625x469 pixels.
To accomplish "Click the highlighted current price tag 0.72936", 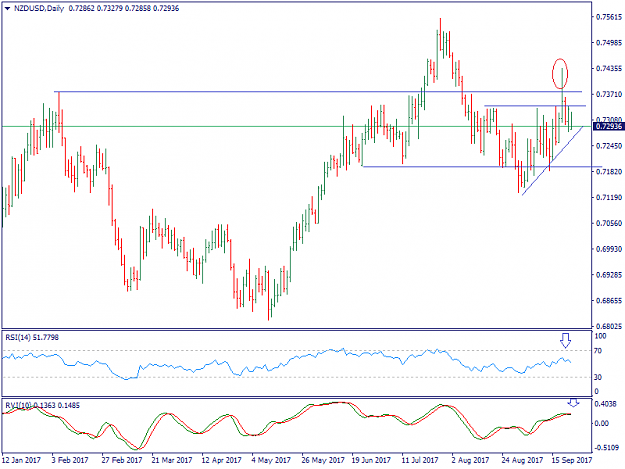I will 608,127.
